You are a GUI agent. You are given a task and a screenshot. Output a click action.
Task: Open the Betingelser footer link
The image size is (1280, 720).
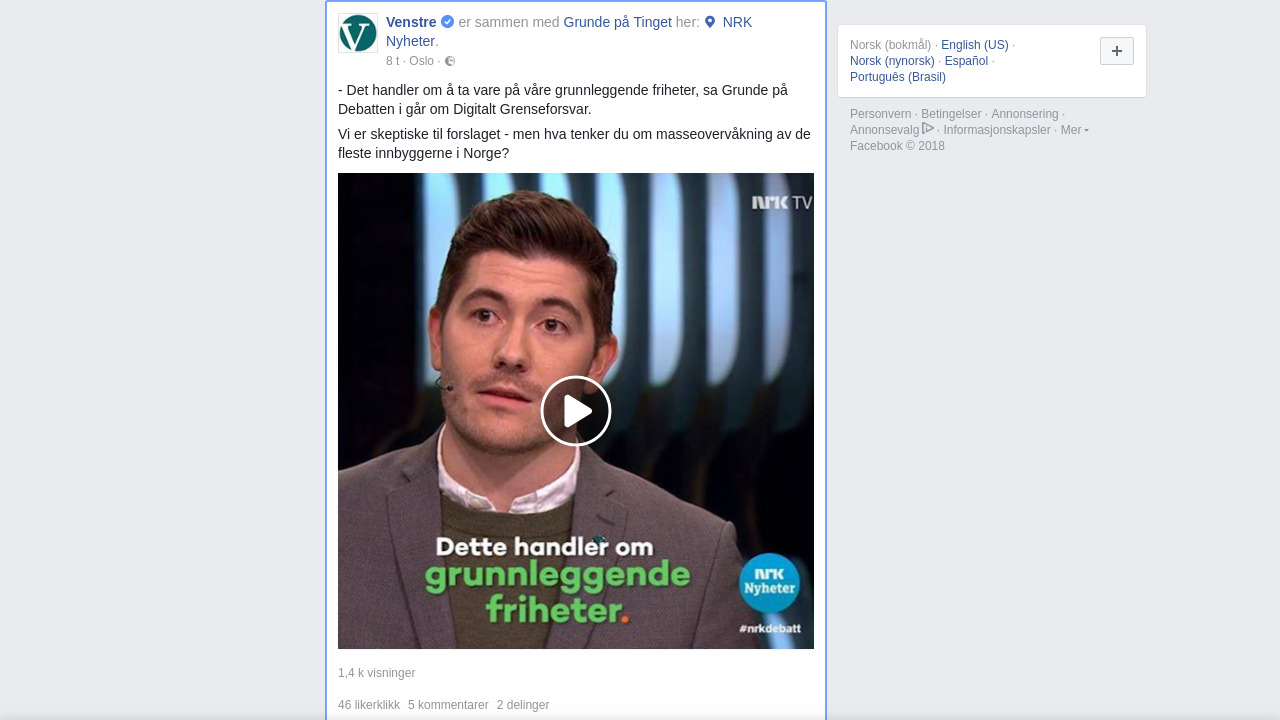tap(951, 114)
